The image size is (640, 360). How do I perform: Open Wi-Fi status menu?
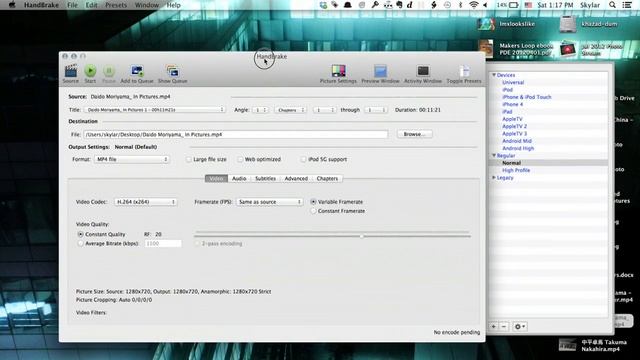(473, 5)
